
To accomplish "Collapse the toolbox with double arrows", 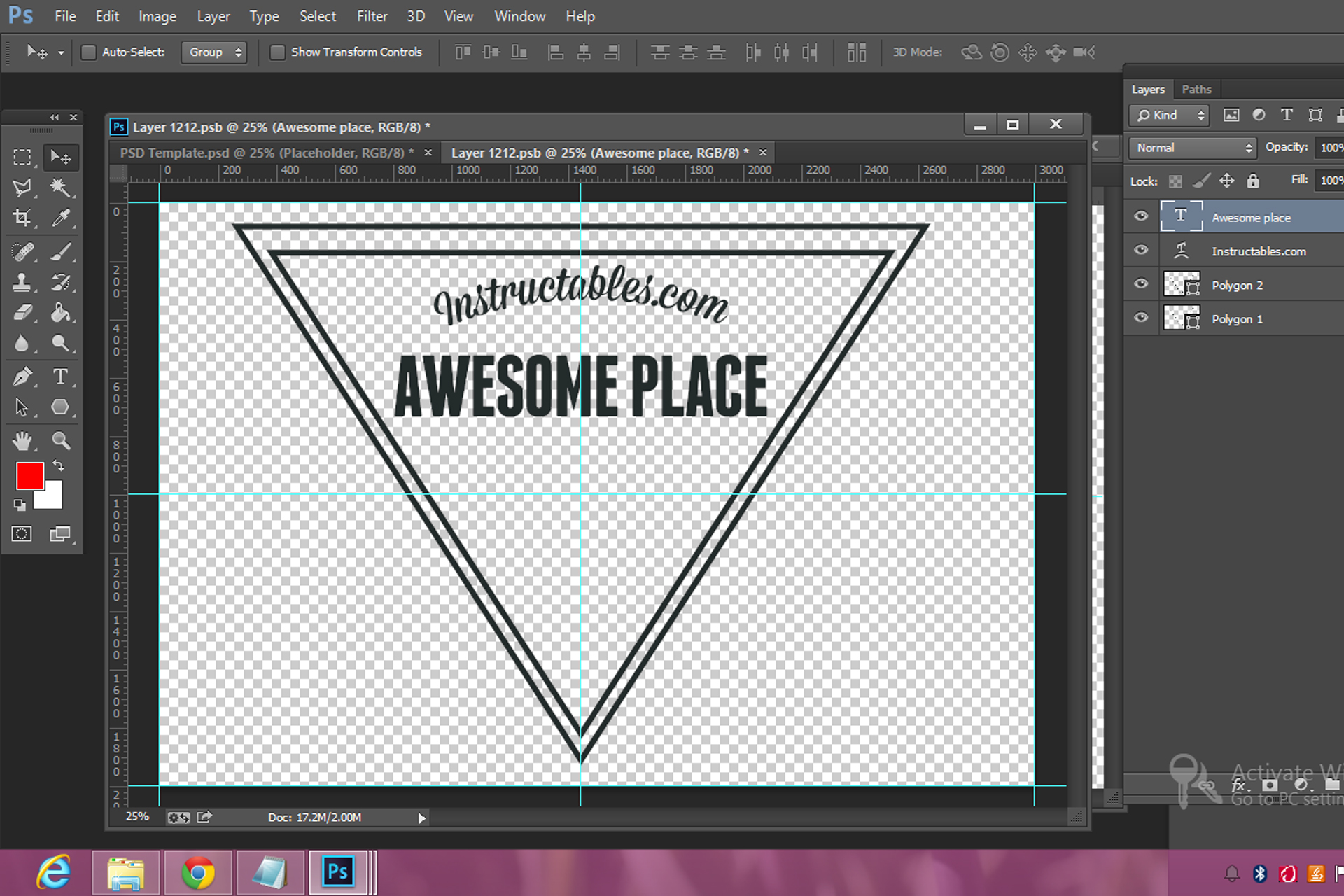I will (55, 117).
